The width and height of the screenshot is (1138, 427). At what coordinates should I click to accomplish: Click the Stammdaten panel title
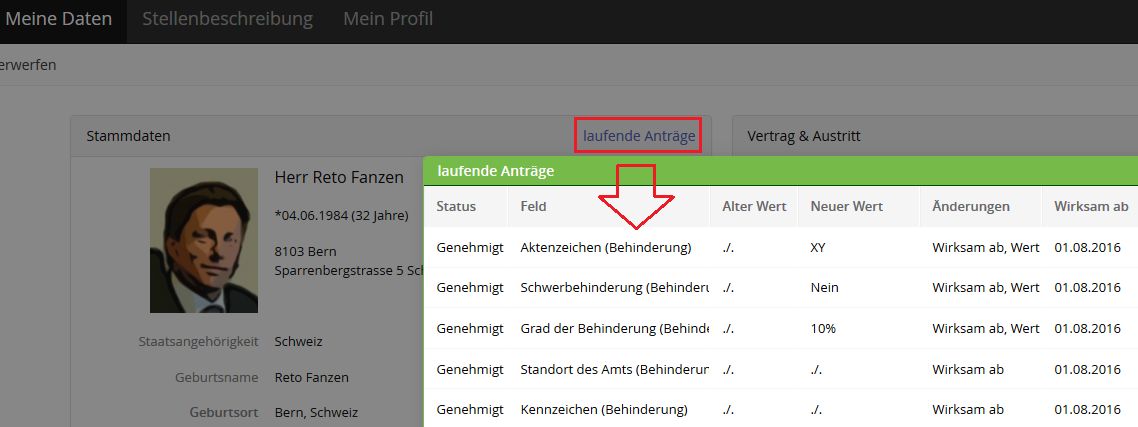128,136
